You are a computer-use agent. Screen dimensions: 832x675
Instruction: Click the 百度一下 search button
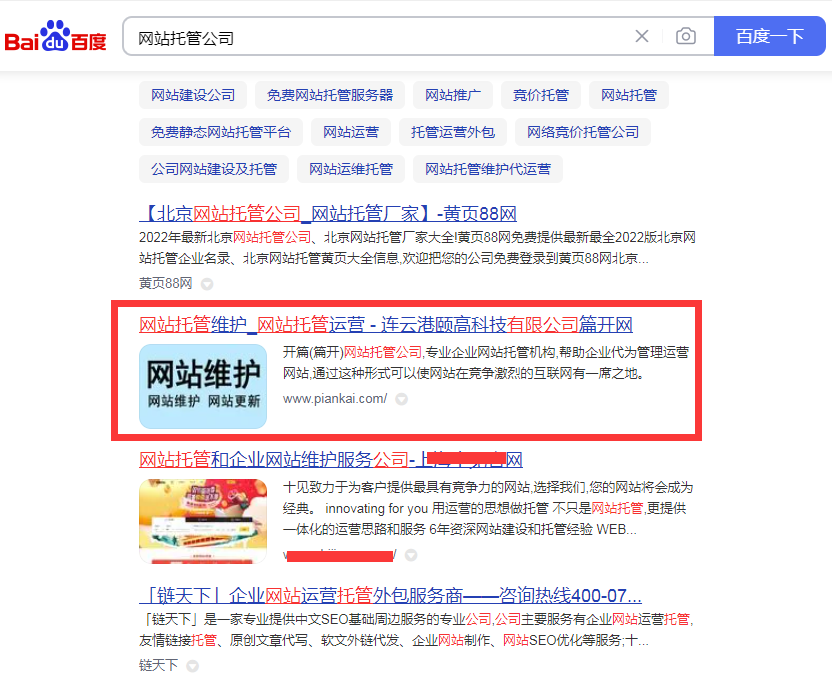coord(769,36)
